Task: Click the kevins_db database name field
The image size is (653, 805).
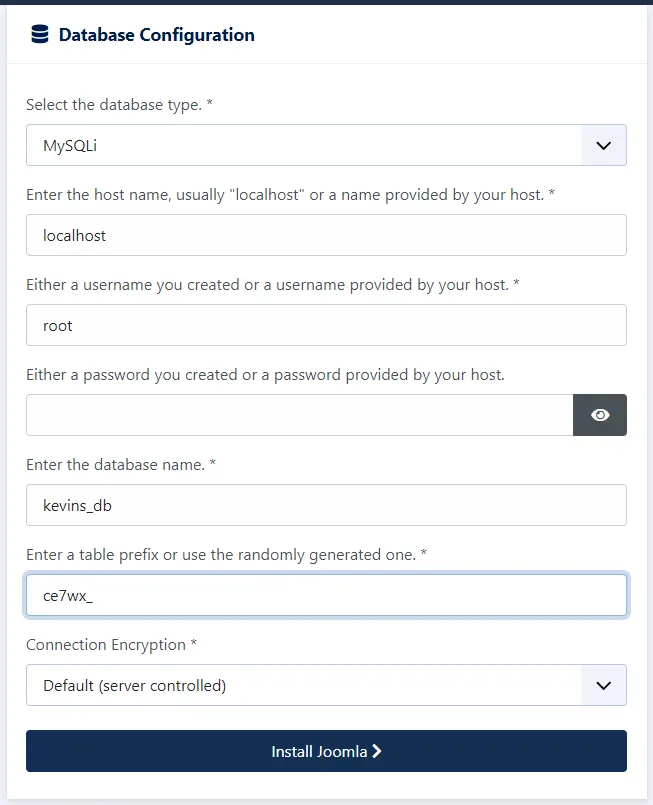Action: (326, 505)
